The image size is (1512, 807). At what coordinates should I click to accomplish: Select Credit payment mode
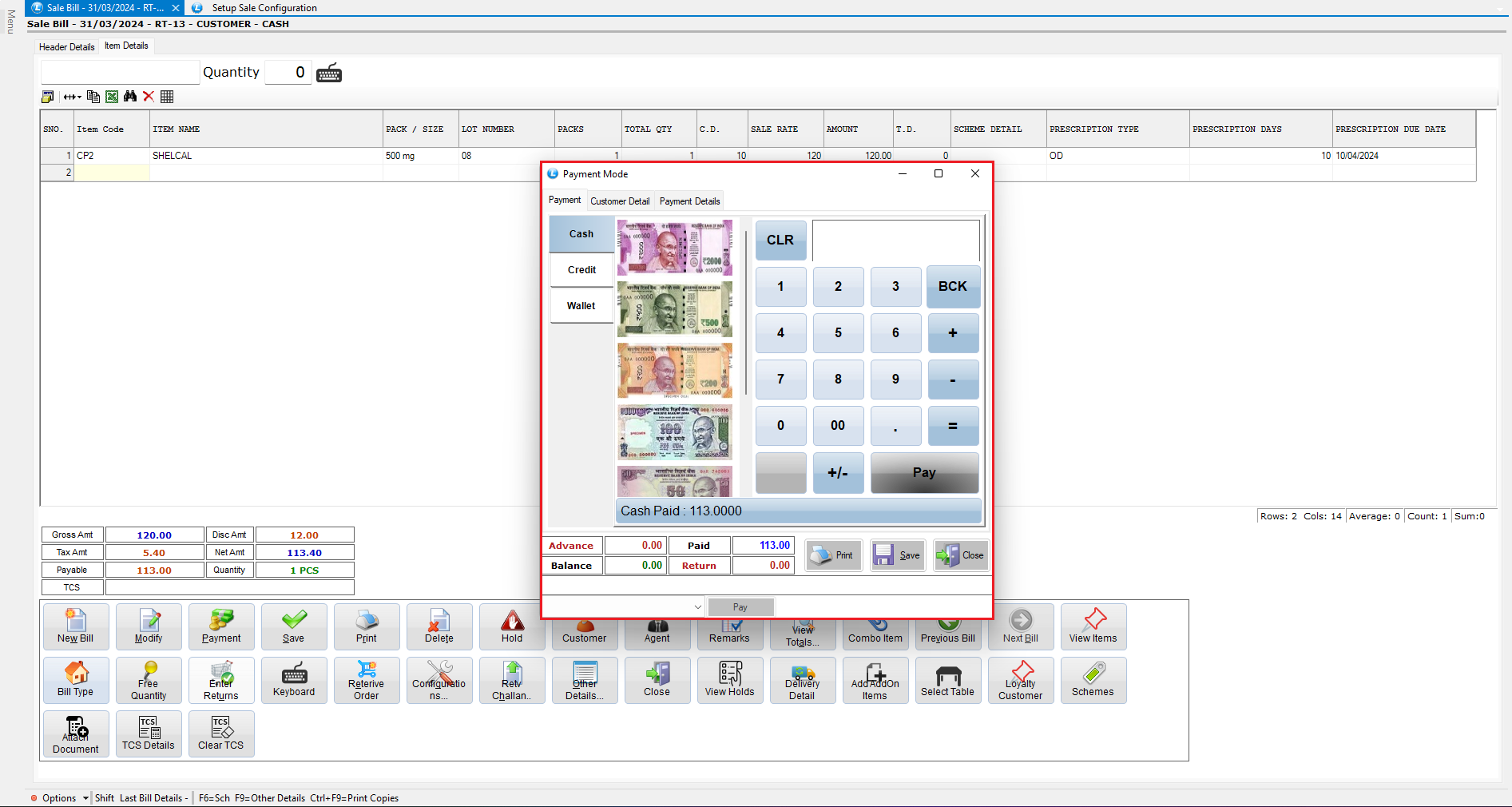[x=581, y=270]
